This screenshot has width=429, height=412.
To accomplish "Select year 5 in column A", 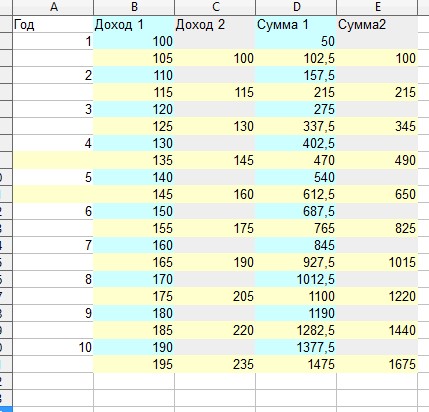I will (x=53, y=177).
